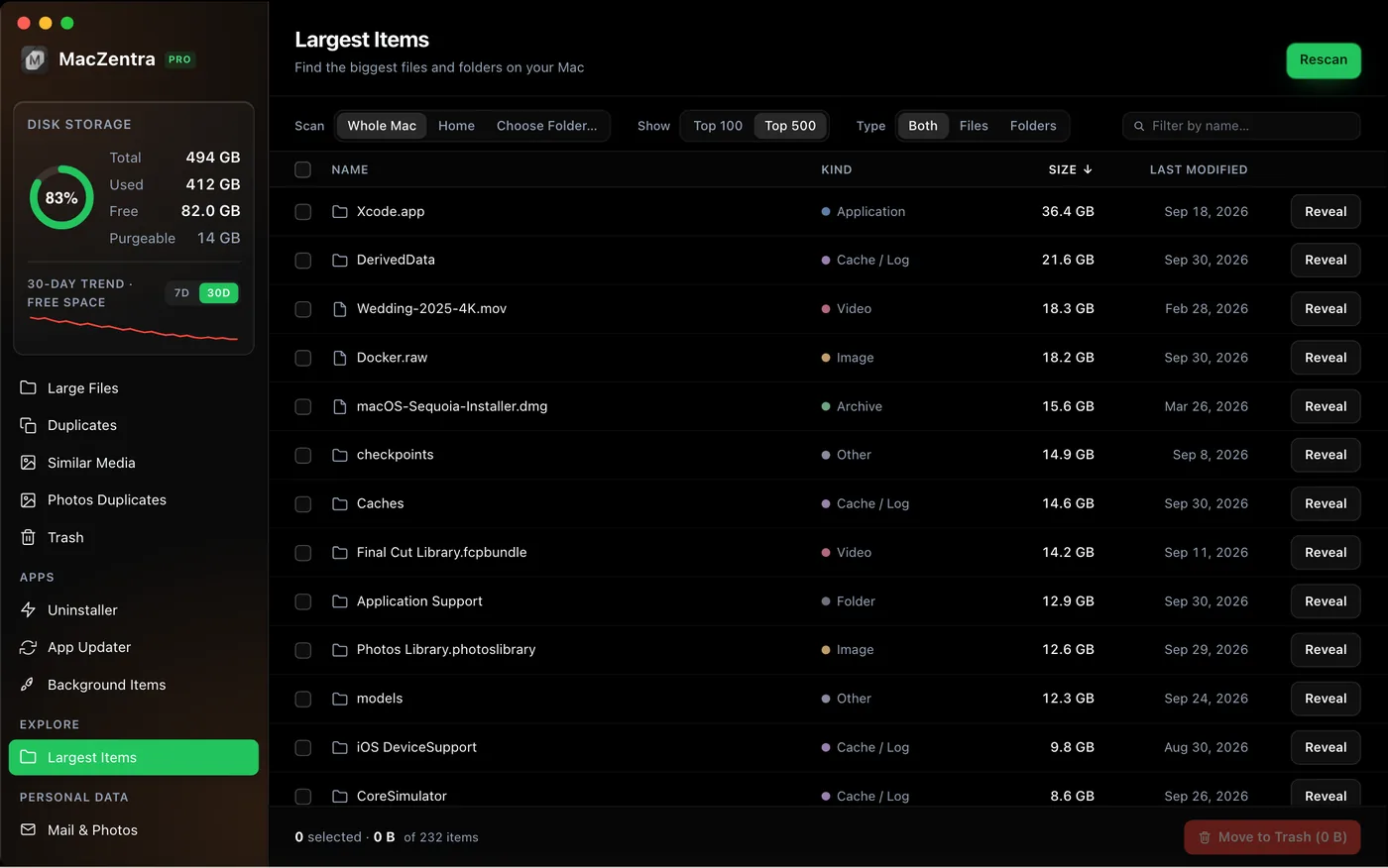
Task: Set scan scope to Whole Mac
Action: pos(382,126)
